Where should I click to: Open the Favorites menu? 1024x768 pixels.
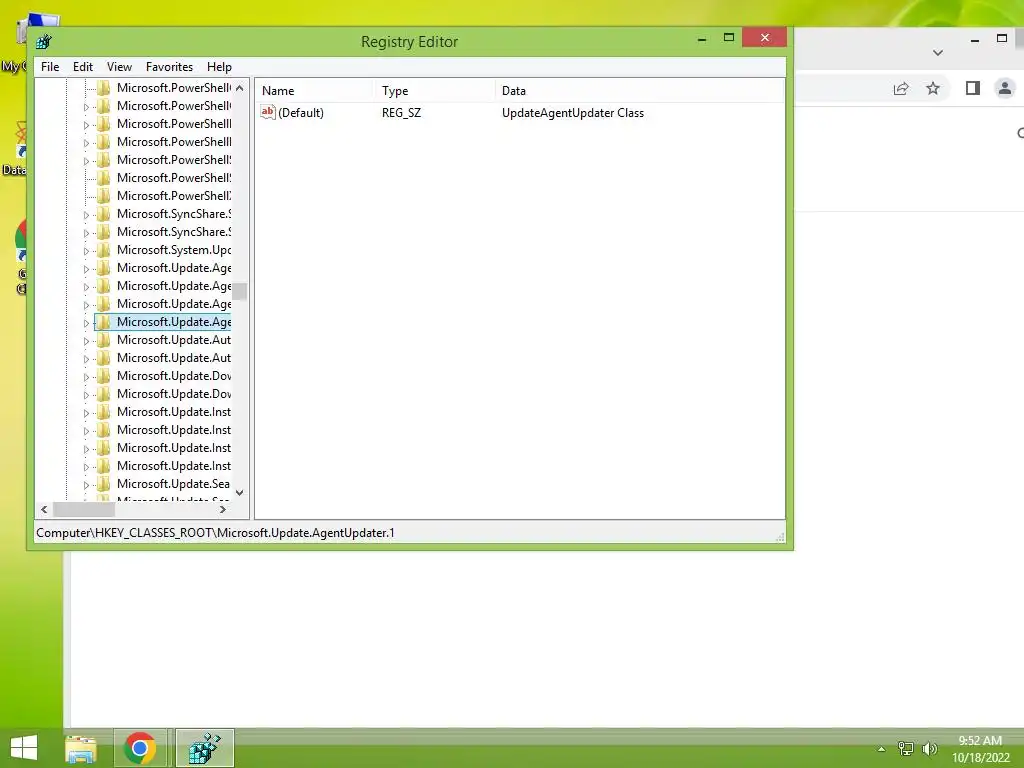pyautogui.click(x=169, y=67)
